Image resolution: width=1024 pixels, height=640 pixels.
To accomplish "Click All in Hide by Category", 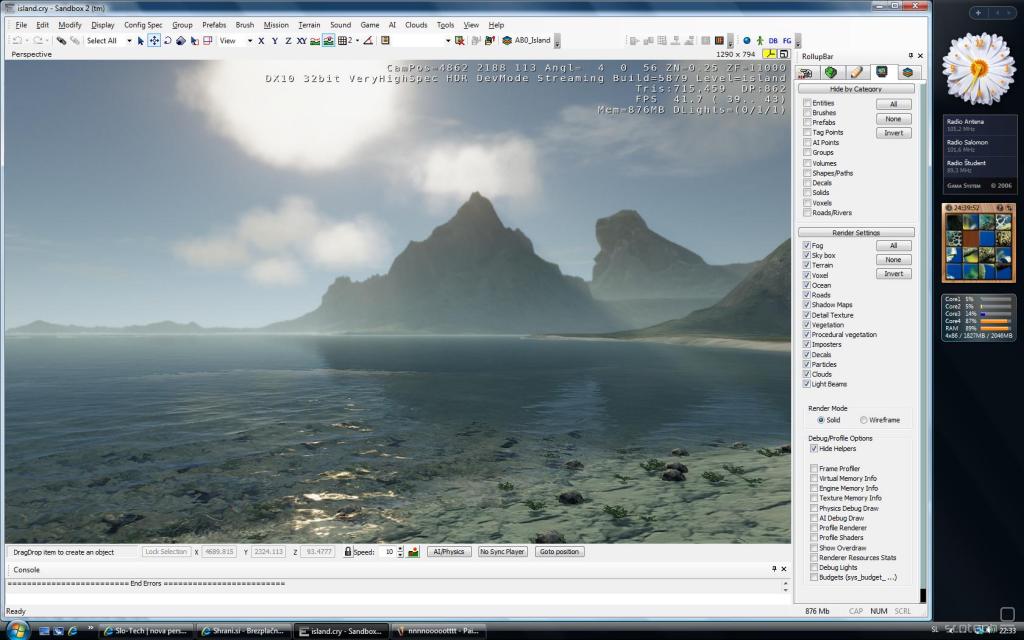I will coord(893,104).
